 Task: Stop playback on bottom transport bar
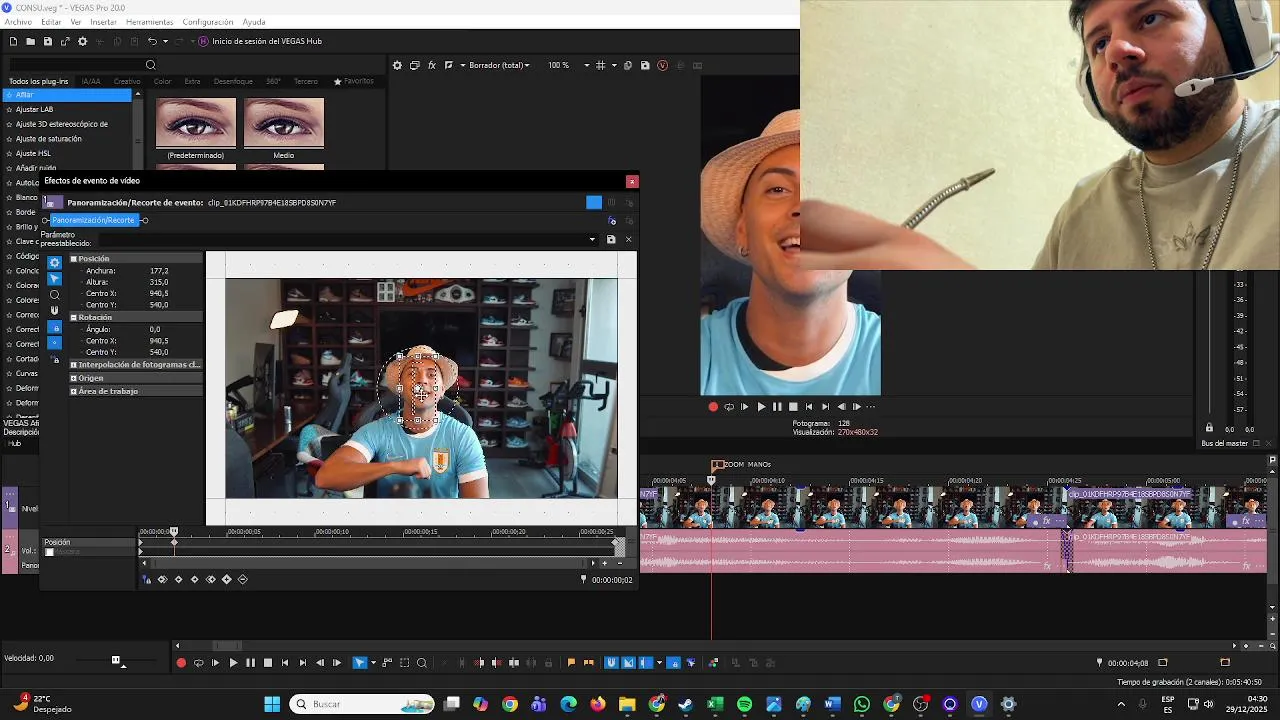[267, 662]
